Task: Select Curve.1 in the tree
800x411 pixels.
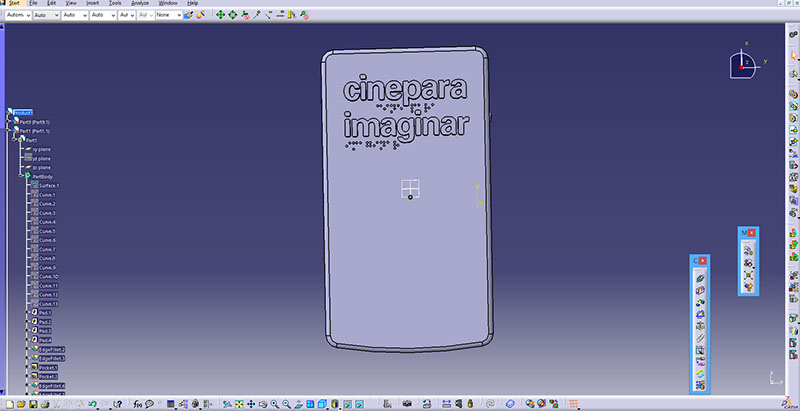Action: pos(47,195)
